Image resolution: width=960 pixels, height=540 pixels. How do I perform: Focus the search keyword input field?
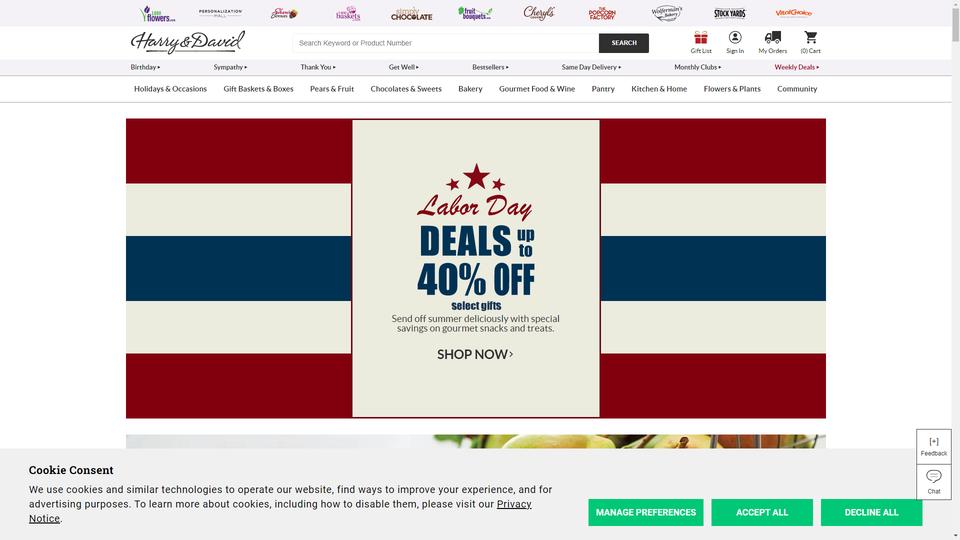click(x=446, y=43)
